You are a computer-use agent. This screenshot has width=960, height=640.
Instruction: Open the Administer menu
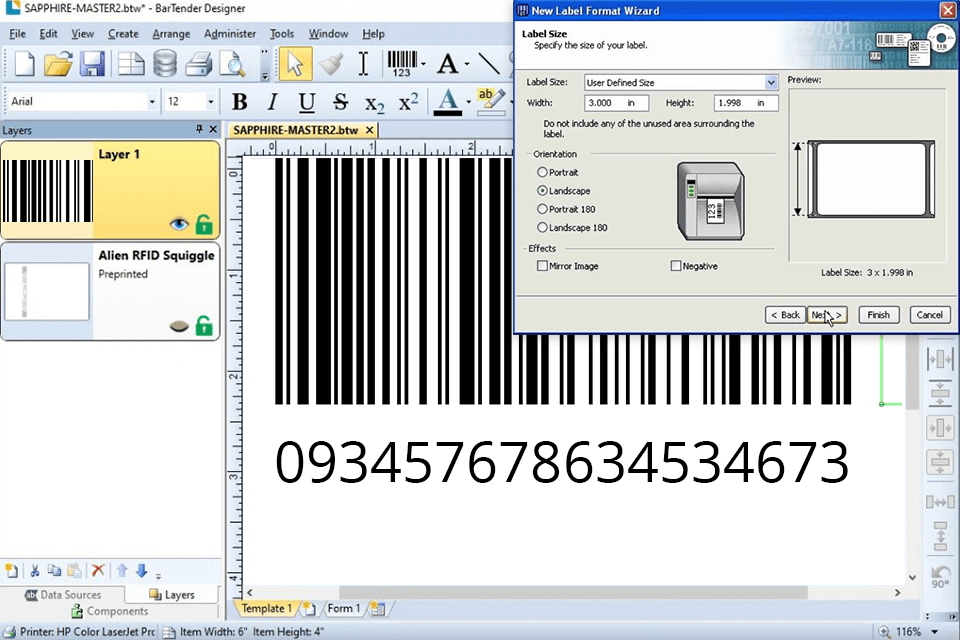pyautogui.click(x=230, y=34)
